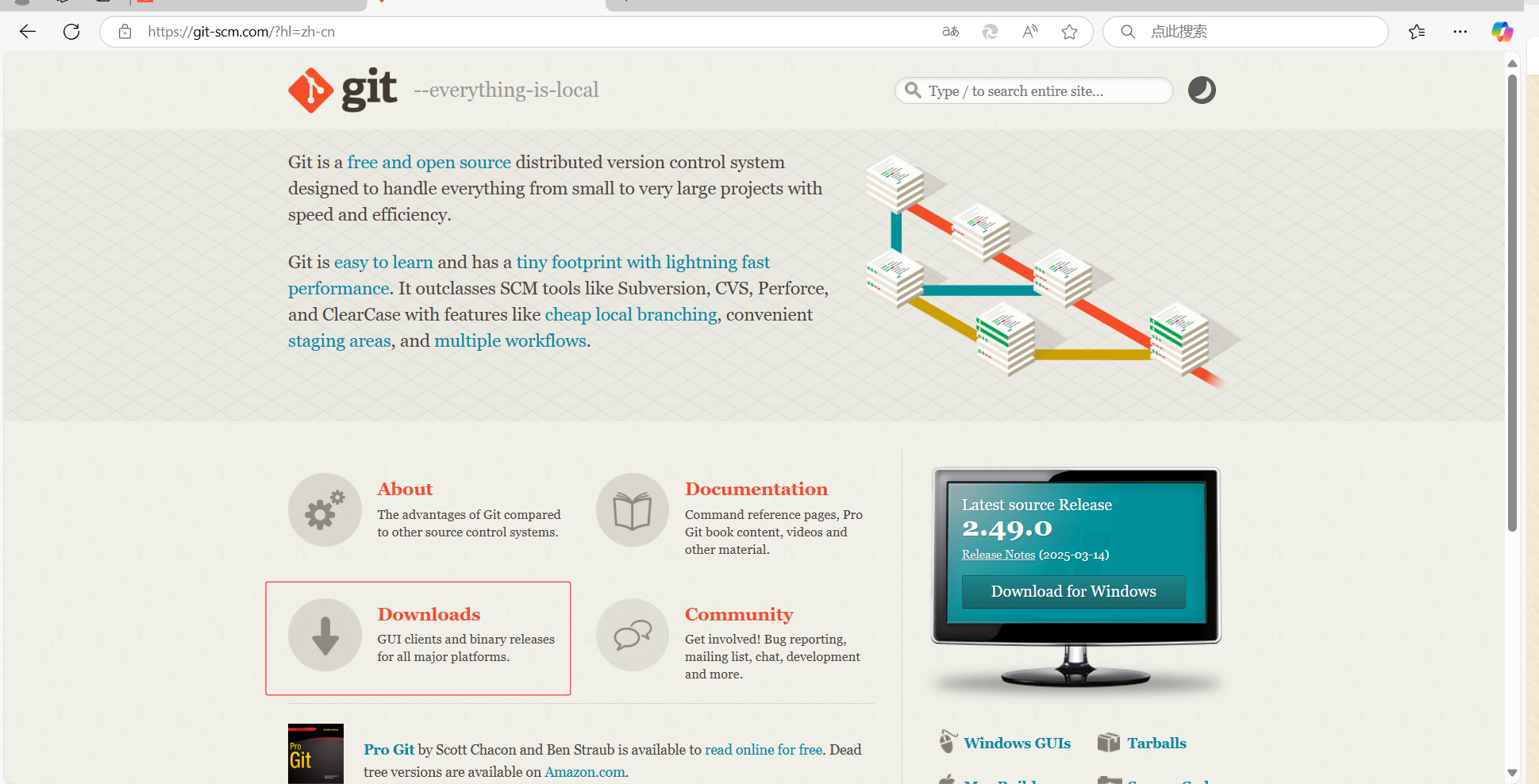Click the Pro Git book cover thumbnail
This screenshot has width=1539, height=784.
coord(316,754)
